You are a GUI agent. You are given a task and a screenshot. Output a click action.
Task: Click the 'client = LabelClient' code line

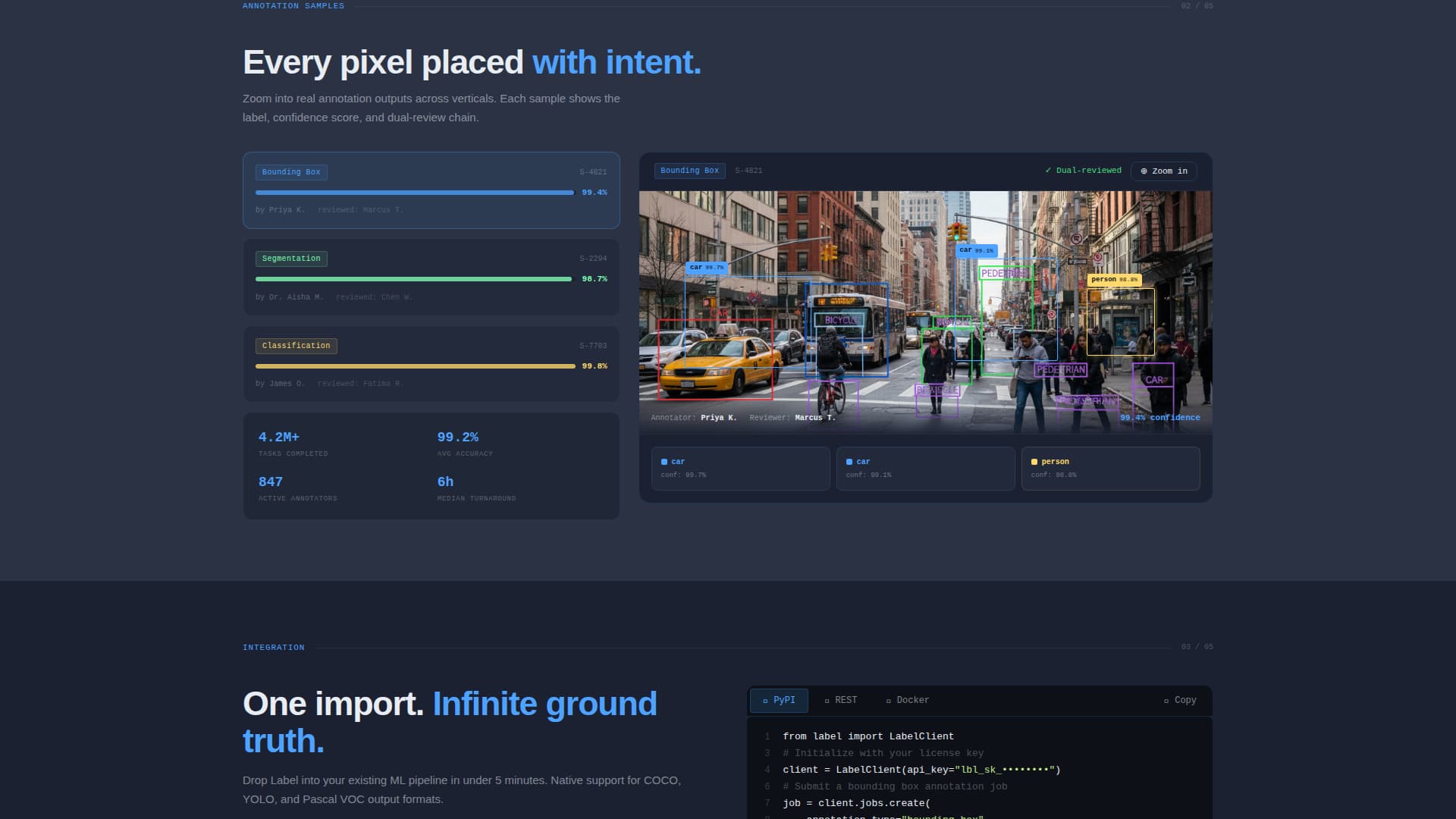[x=921, y=770]
